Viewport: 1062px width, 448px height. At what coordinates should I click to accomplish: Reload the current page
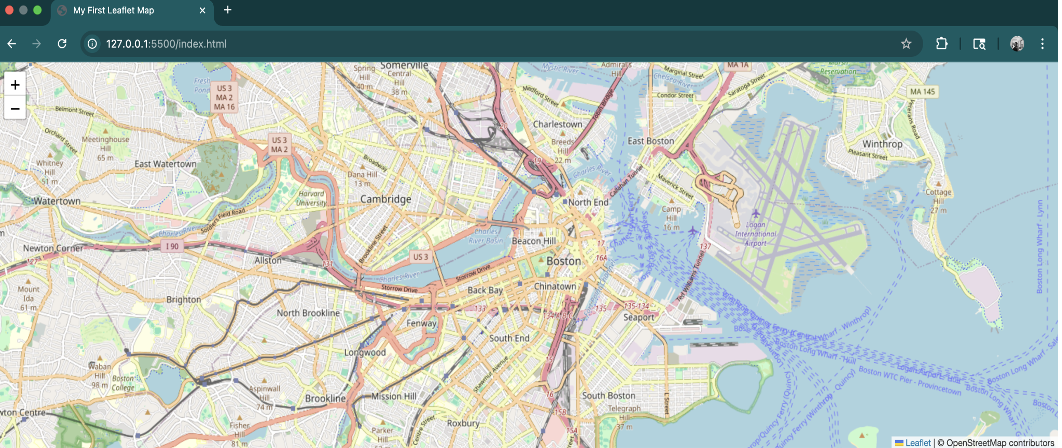coord(62,44)
